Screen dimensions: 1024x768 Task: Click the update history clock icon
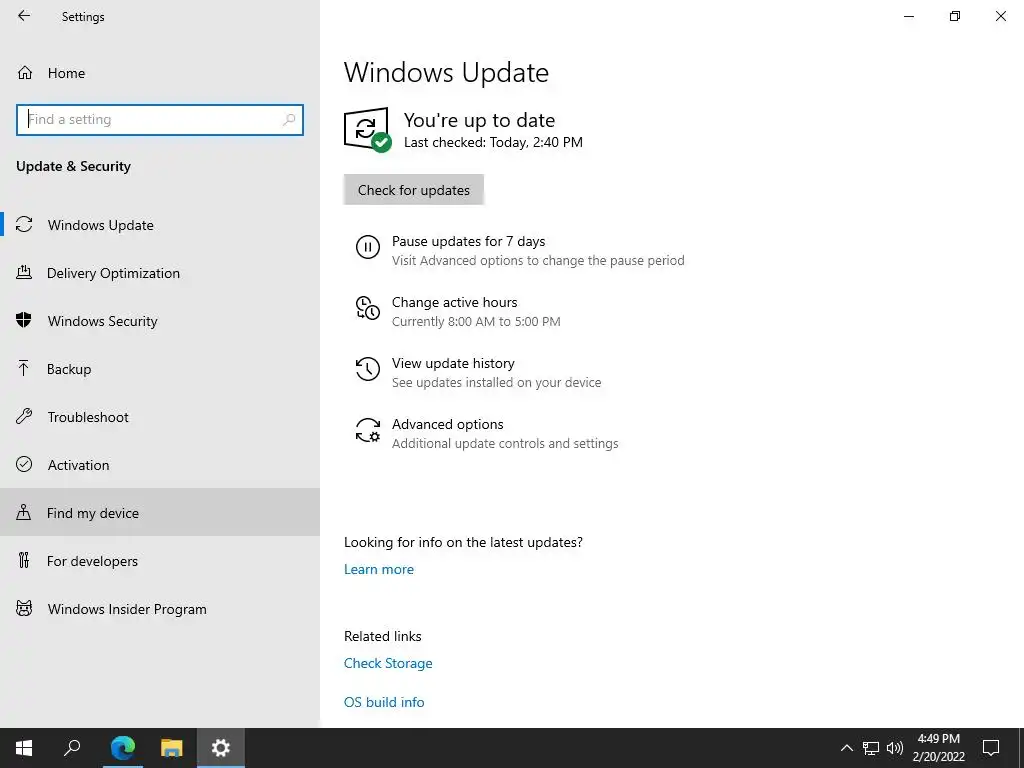click(x=368, y=369)
